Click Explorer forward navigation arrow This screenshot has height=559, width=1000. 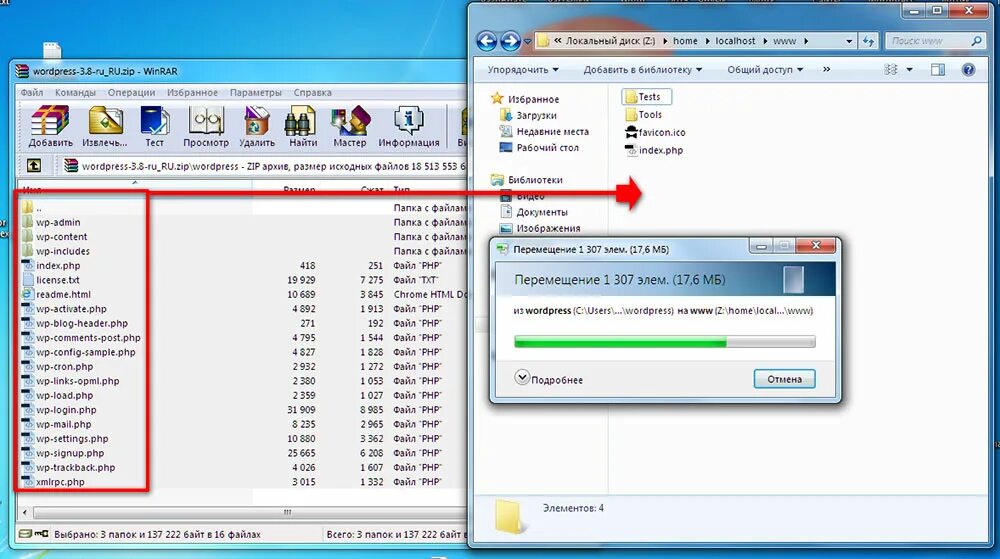510,41
